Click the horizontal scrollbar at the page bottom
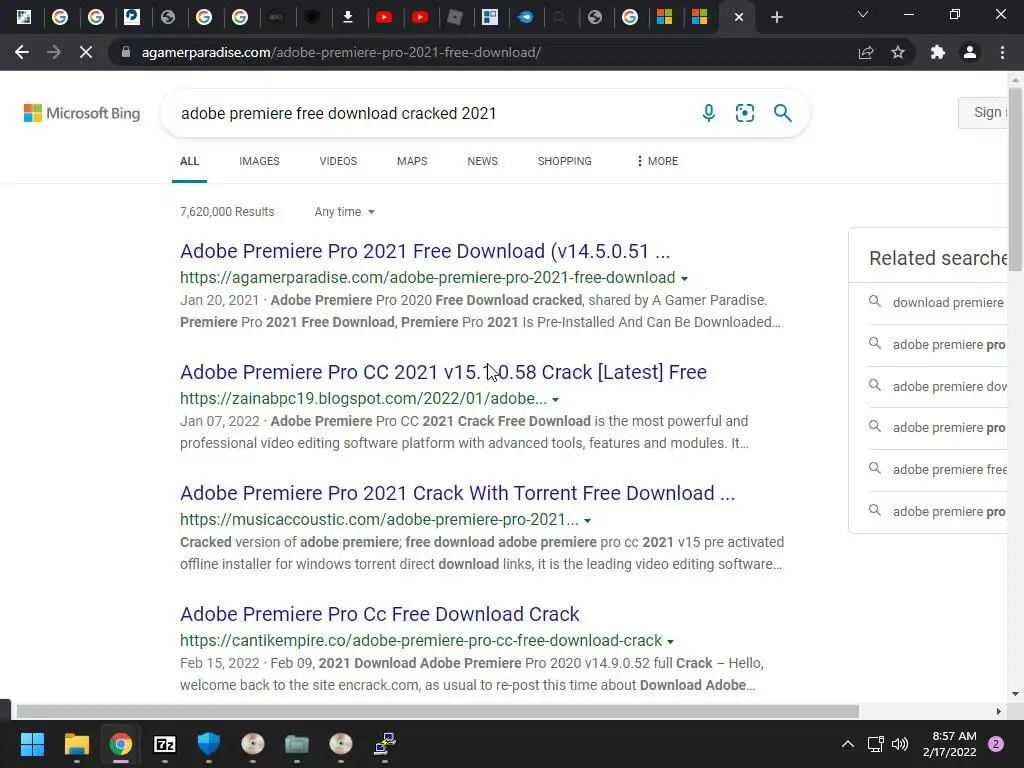1024x768 pixels. click(x=437, y=711)
